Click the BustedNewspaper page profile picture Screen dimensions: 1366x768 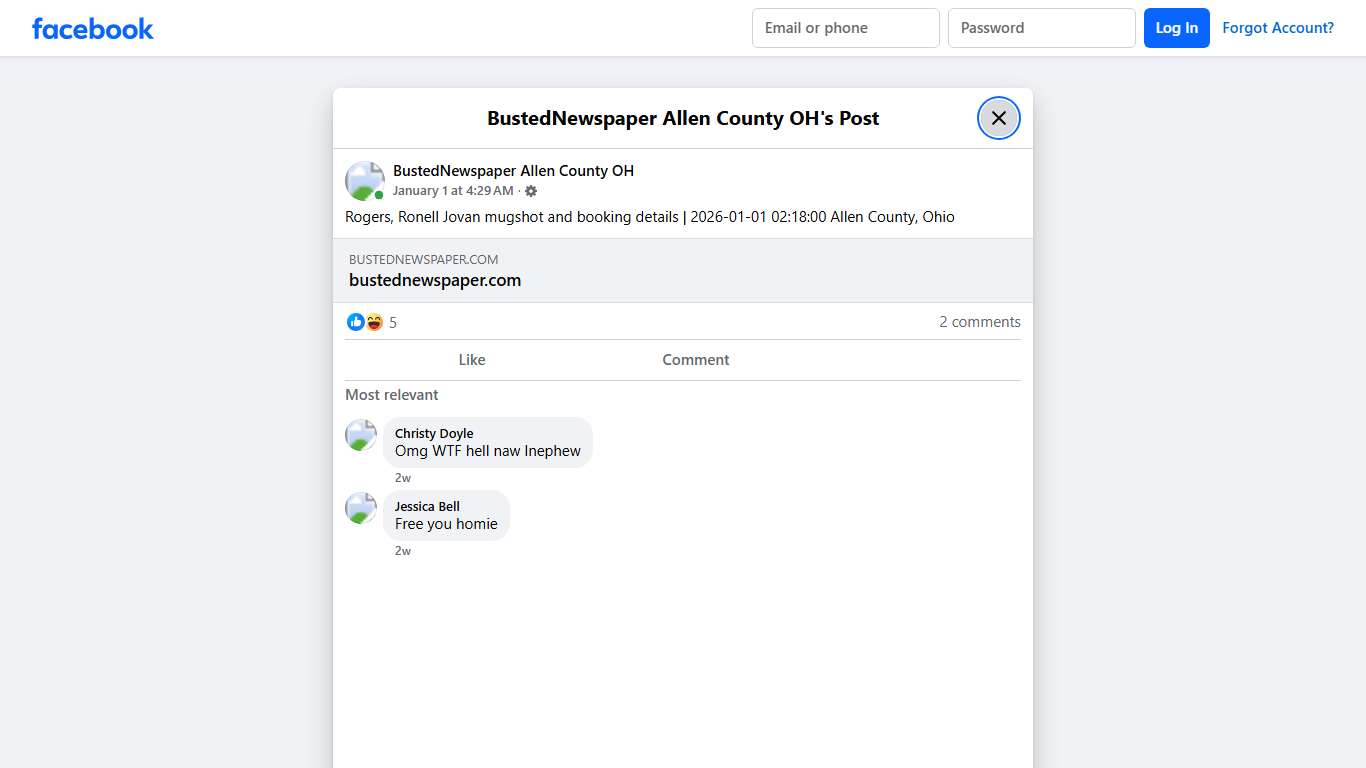coord(364,180)
